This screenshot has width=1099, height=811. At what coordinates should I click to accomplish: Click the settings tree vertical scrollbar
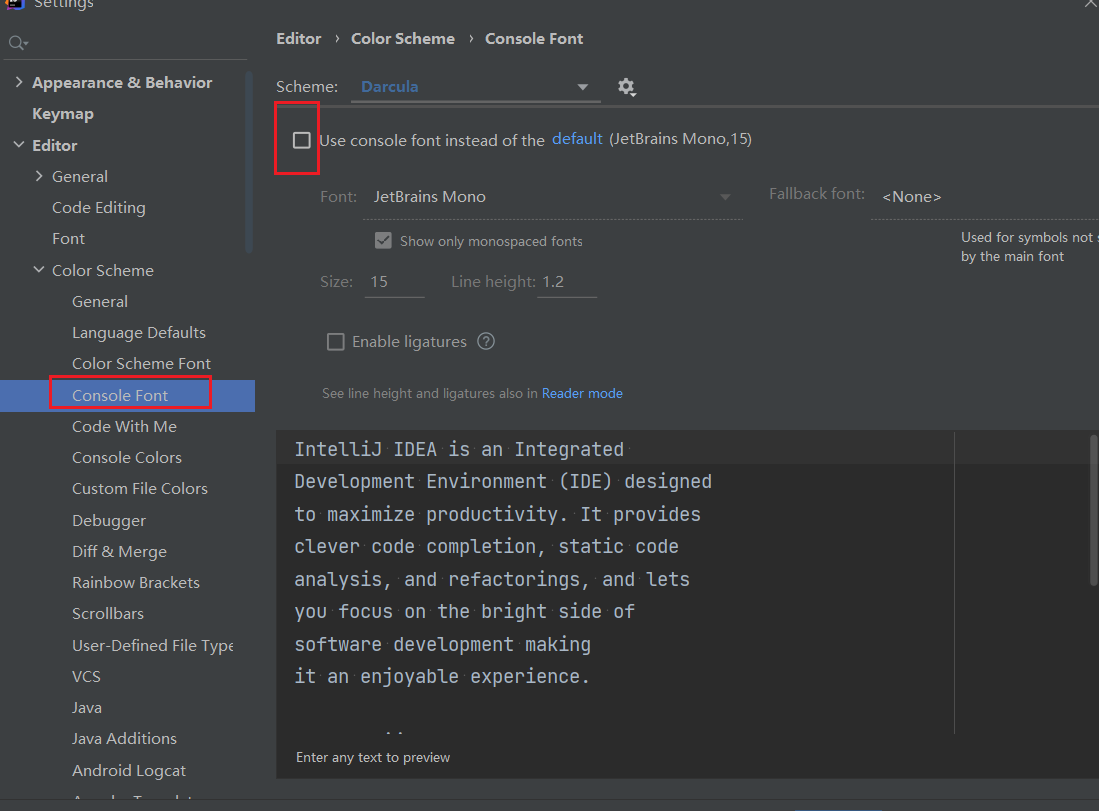249,161
